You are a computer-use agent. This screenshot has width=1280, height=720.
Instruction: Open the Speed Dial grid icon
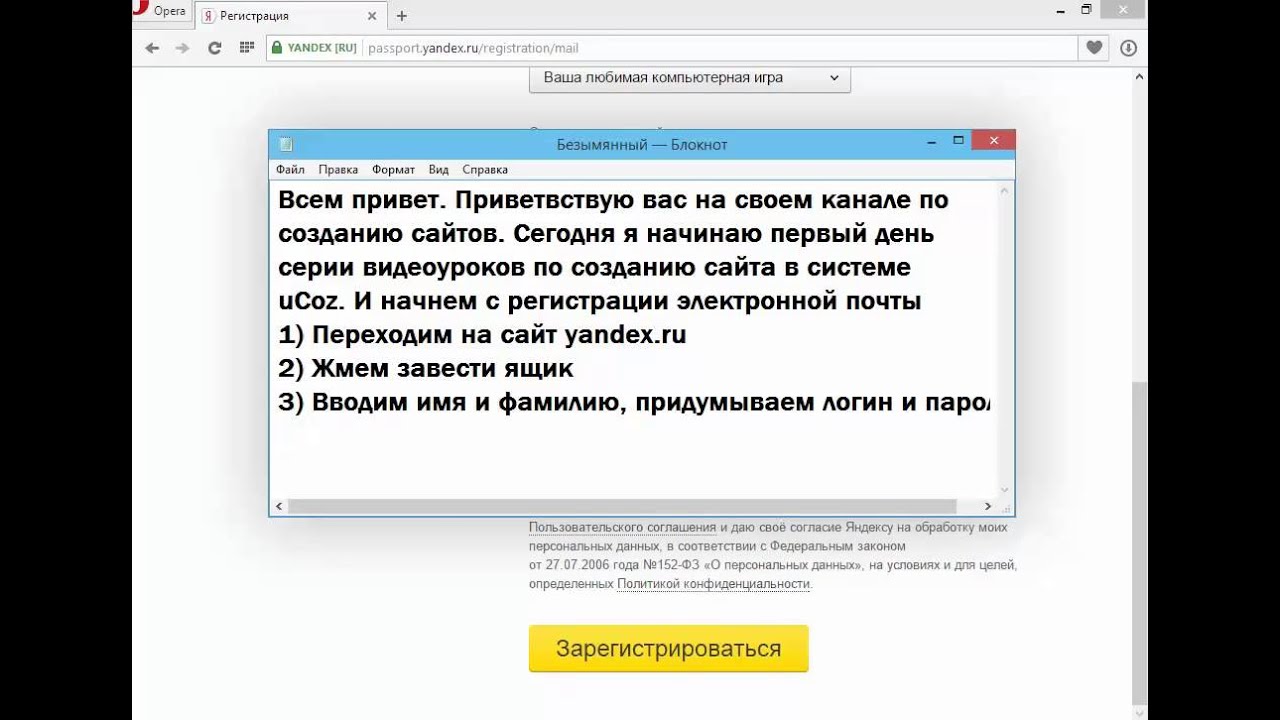(246, 48)
